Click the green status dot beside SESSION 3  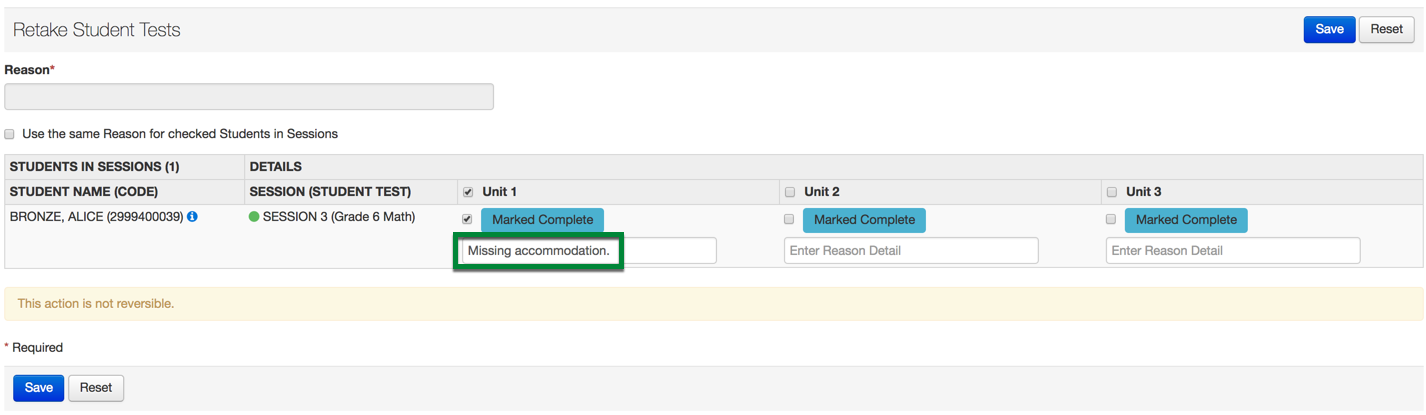pyautogui.click(x=254, y=217)
